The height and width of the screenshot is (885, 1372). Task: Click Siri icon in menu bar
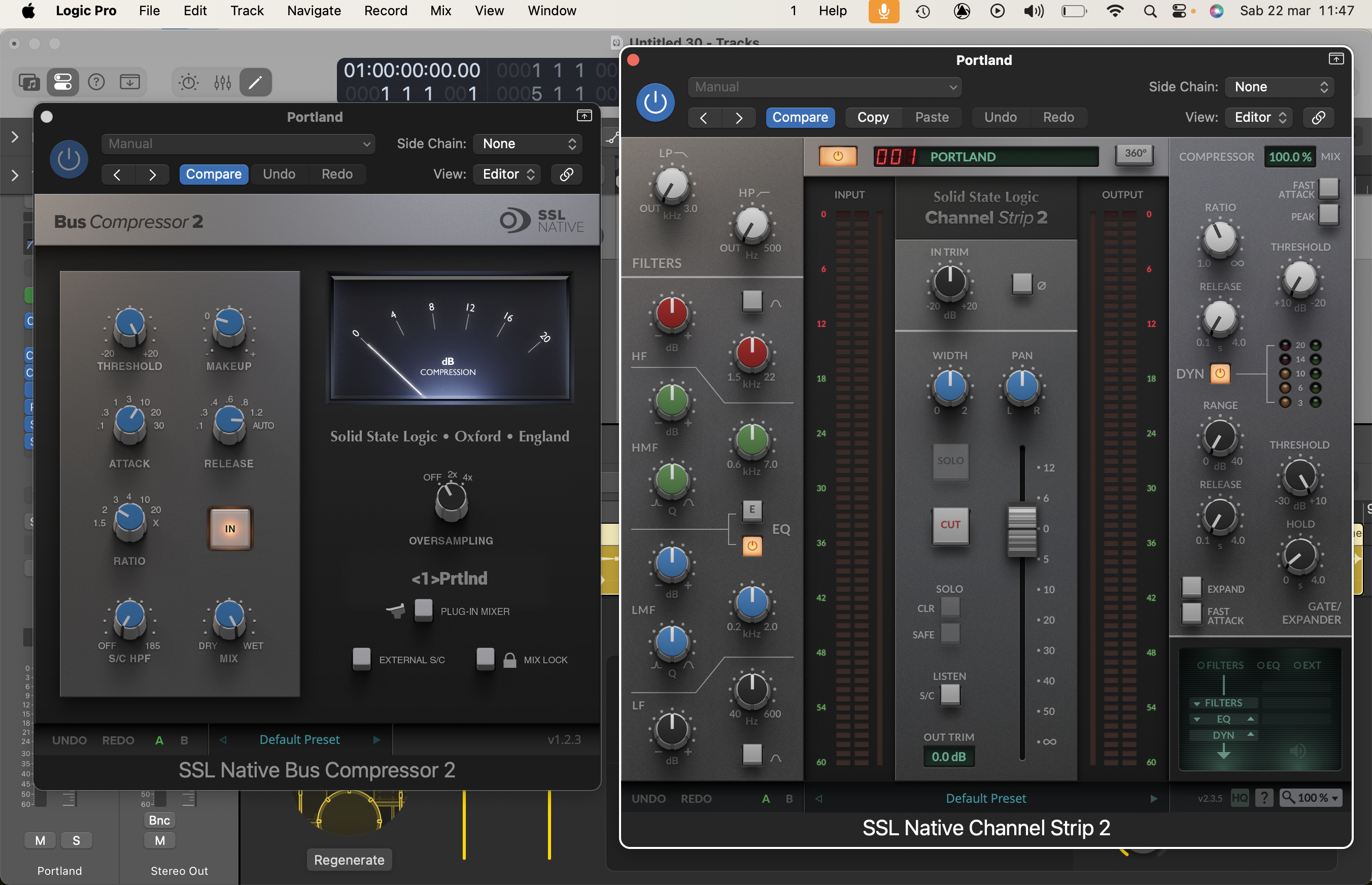point(1216,11)
